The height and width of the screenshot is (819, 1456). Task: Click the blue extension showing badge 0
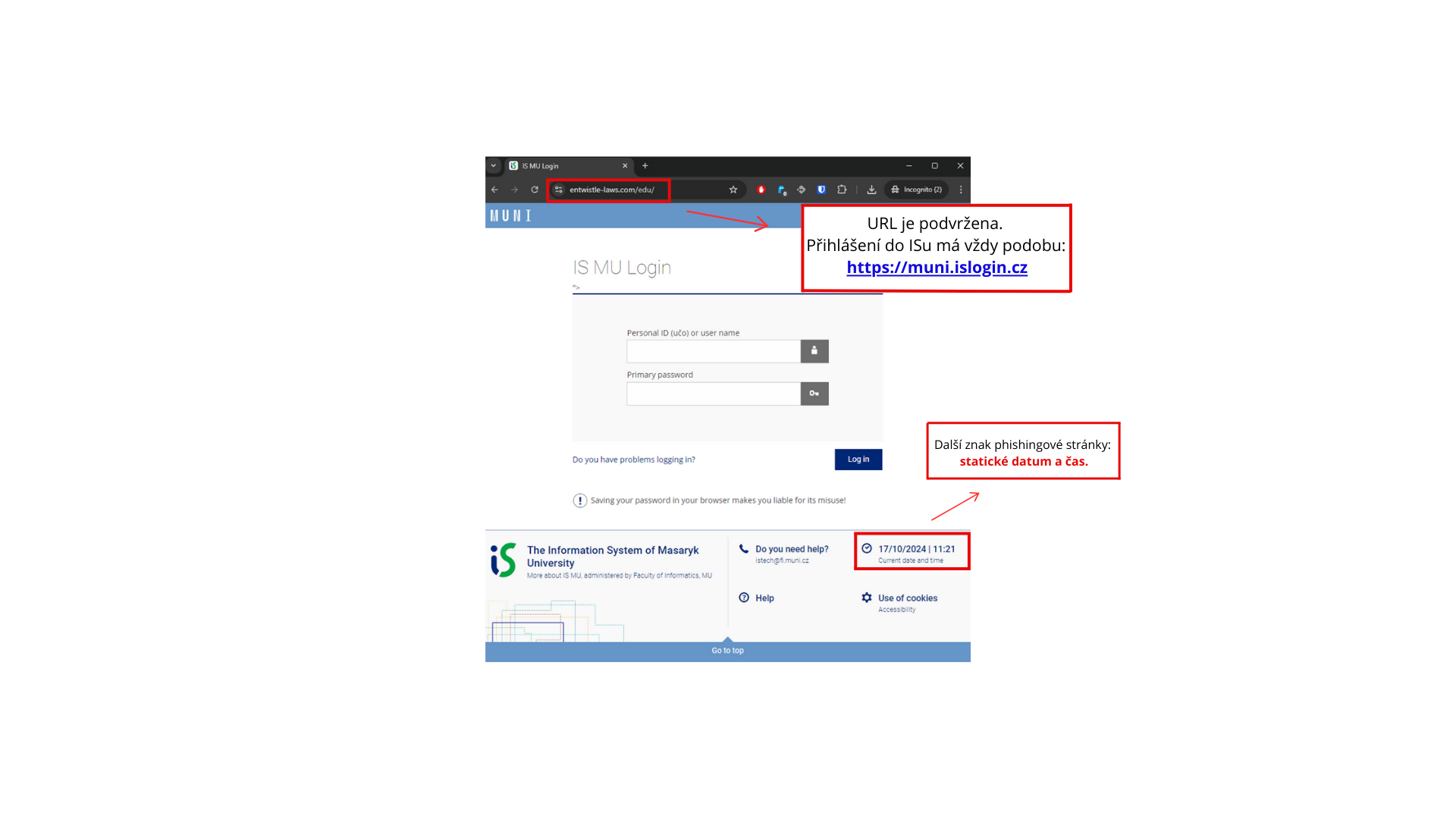click(782, 190)
